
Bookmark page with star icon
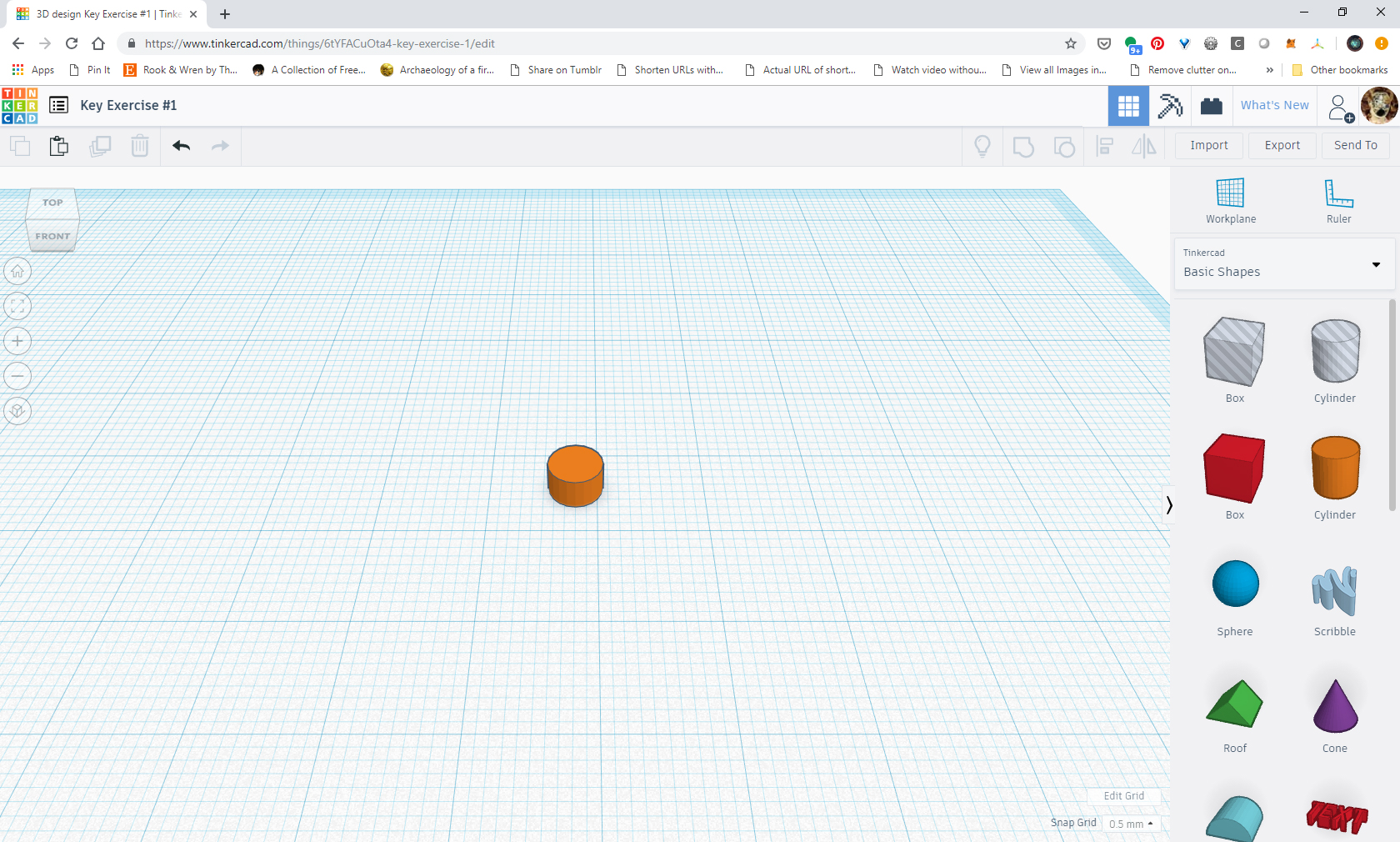(x=1071, y=43)
